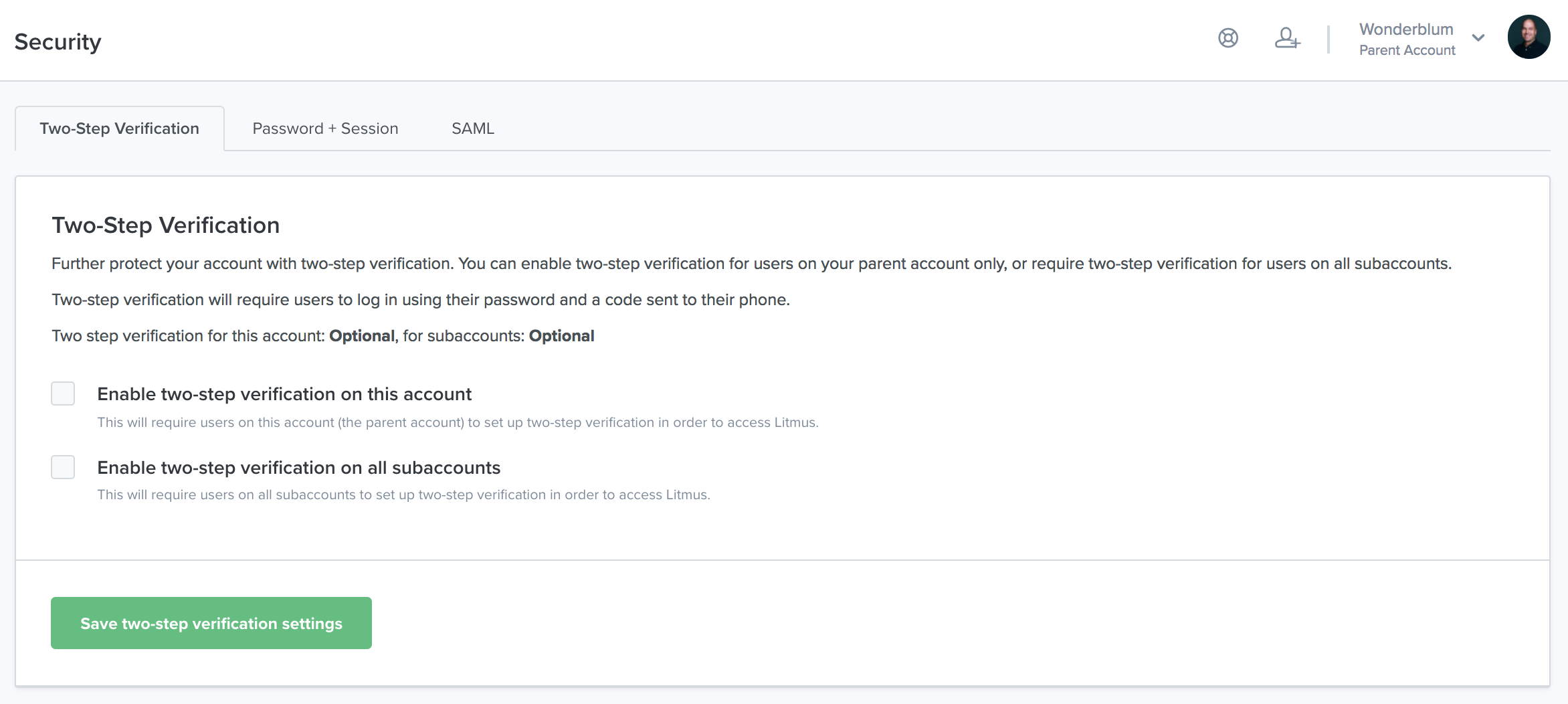Check the all subaccounts two-step verification box

[63, 467]
